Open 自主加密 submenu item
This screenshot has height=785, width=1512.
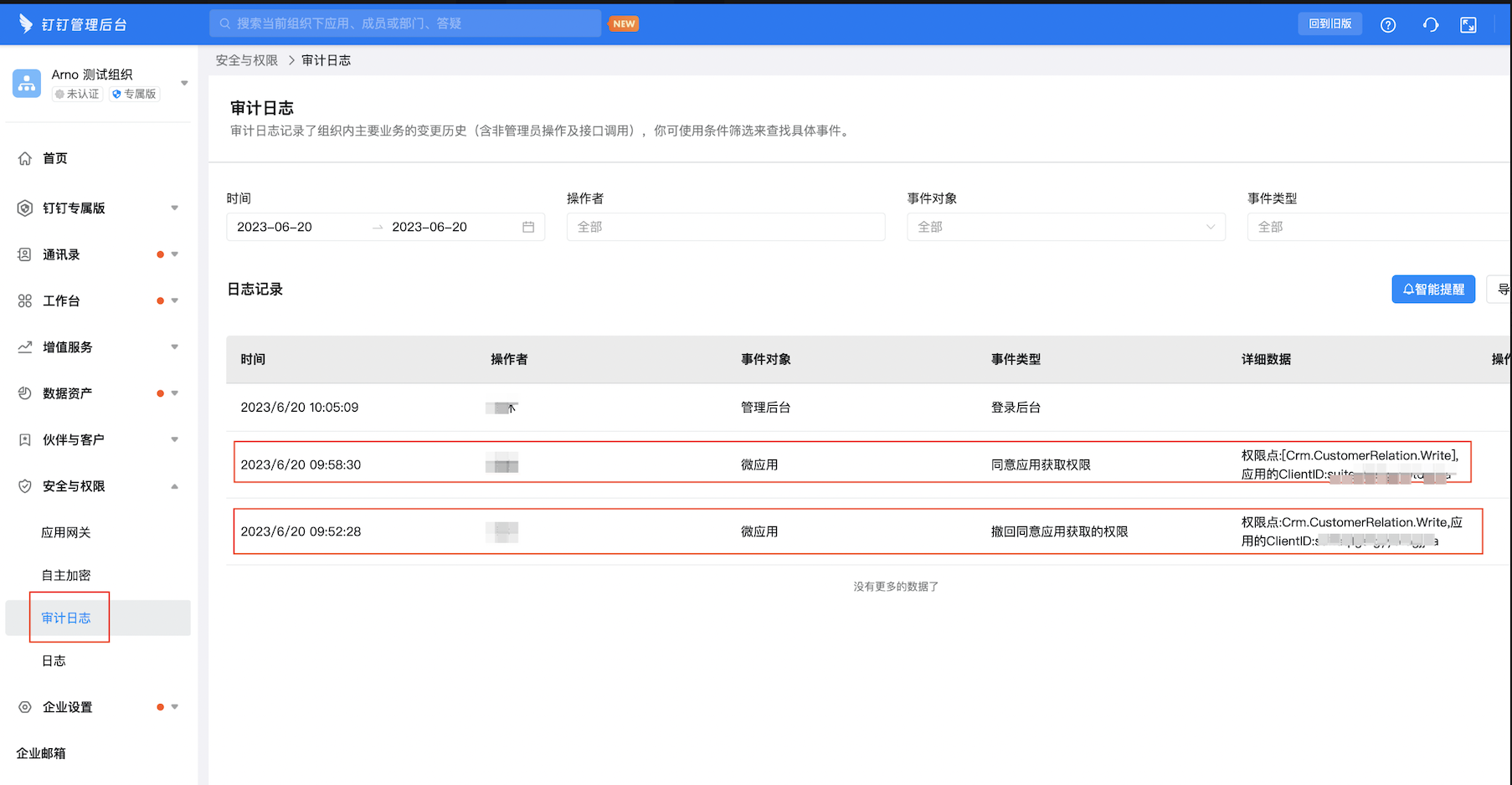click(66, 575)
